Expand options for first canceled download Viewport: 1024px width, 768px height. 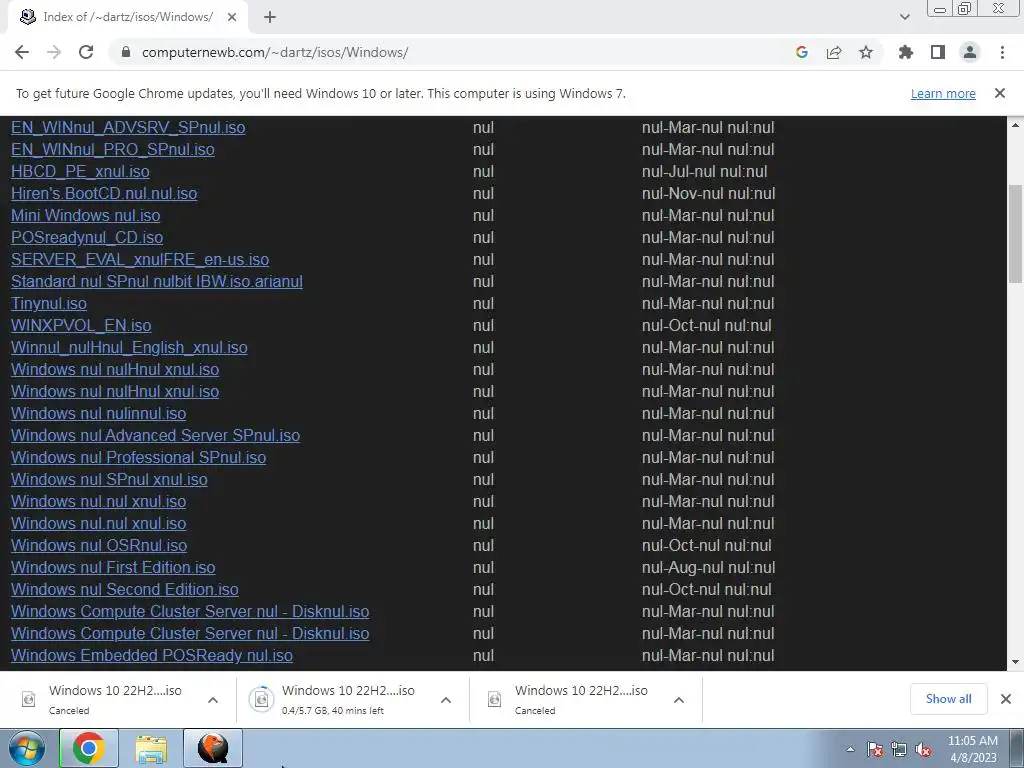coord(213,700)
